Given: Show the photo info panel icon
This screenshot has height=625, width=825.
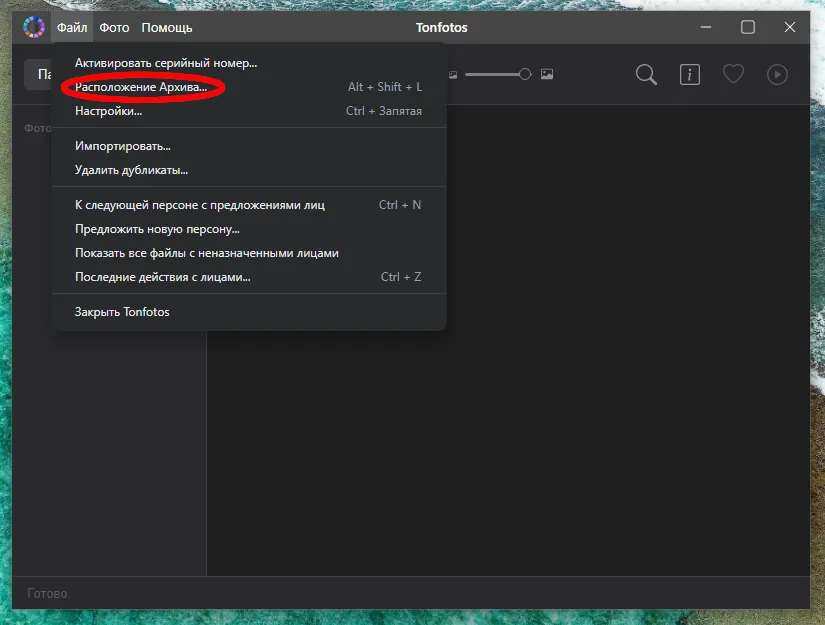Looking at the screenshot, I should 690,74.
